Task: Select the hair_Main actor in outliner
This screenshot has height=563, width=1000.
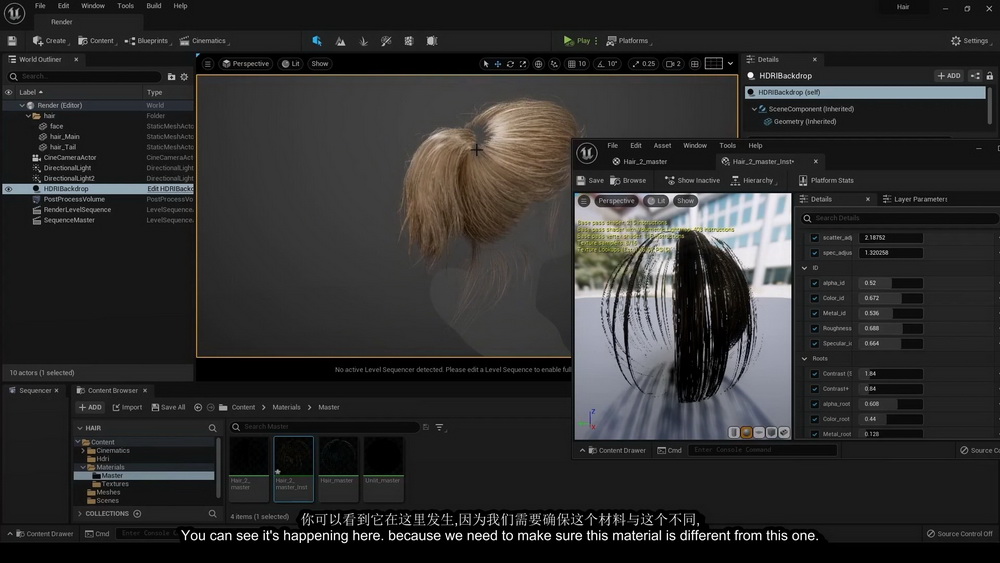Action: click(x=64, y=137)
